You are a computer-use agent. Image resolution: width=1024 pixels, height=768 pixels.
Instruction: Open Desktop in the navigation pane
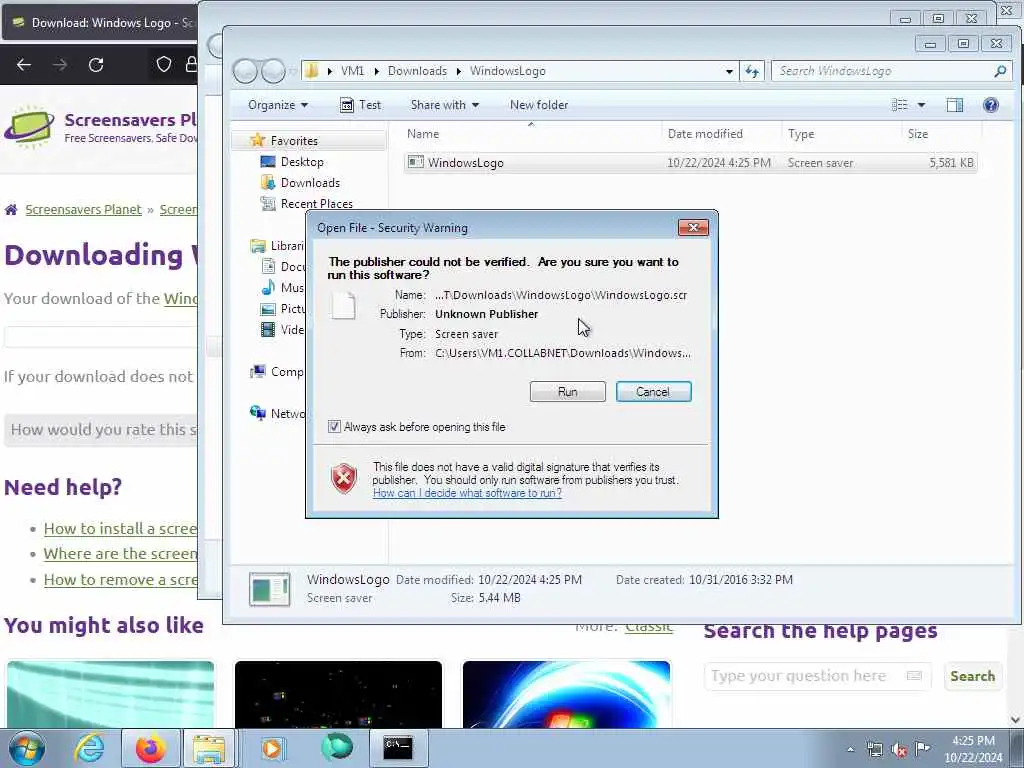coord(302,162)
